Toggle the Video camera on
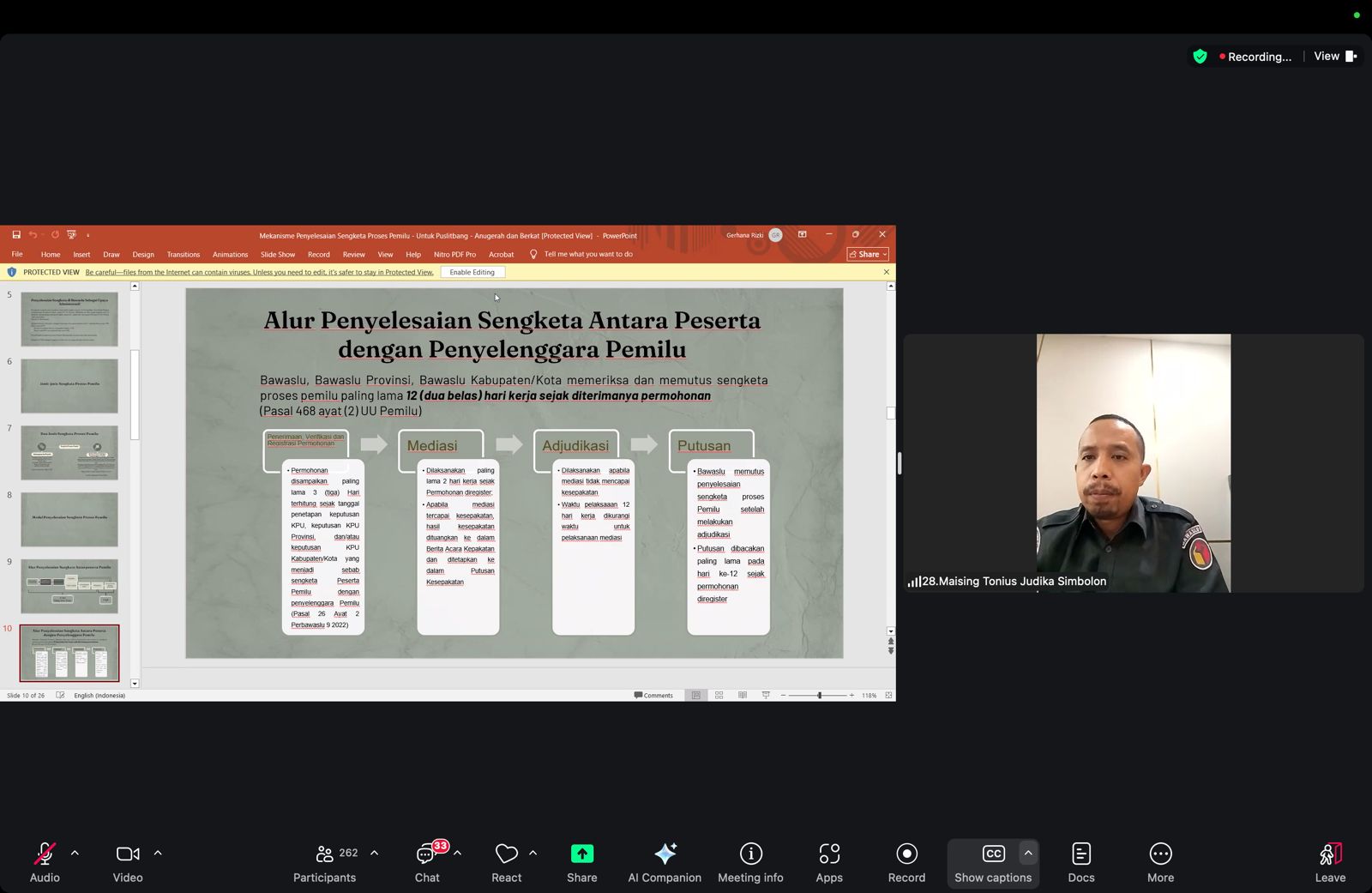Screen dimensions: 1372x893 pyautogui.click(x=128, y=862)
